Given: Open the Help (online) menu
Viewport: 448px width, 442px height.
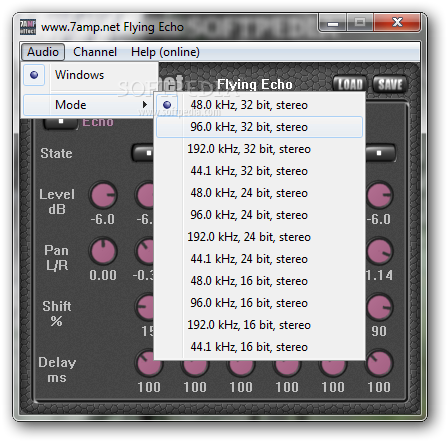Looking at the screenshot, I should click(x=165, y=52).
